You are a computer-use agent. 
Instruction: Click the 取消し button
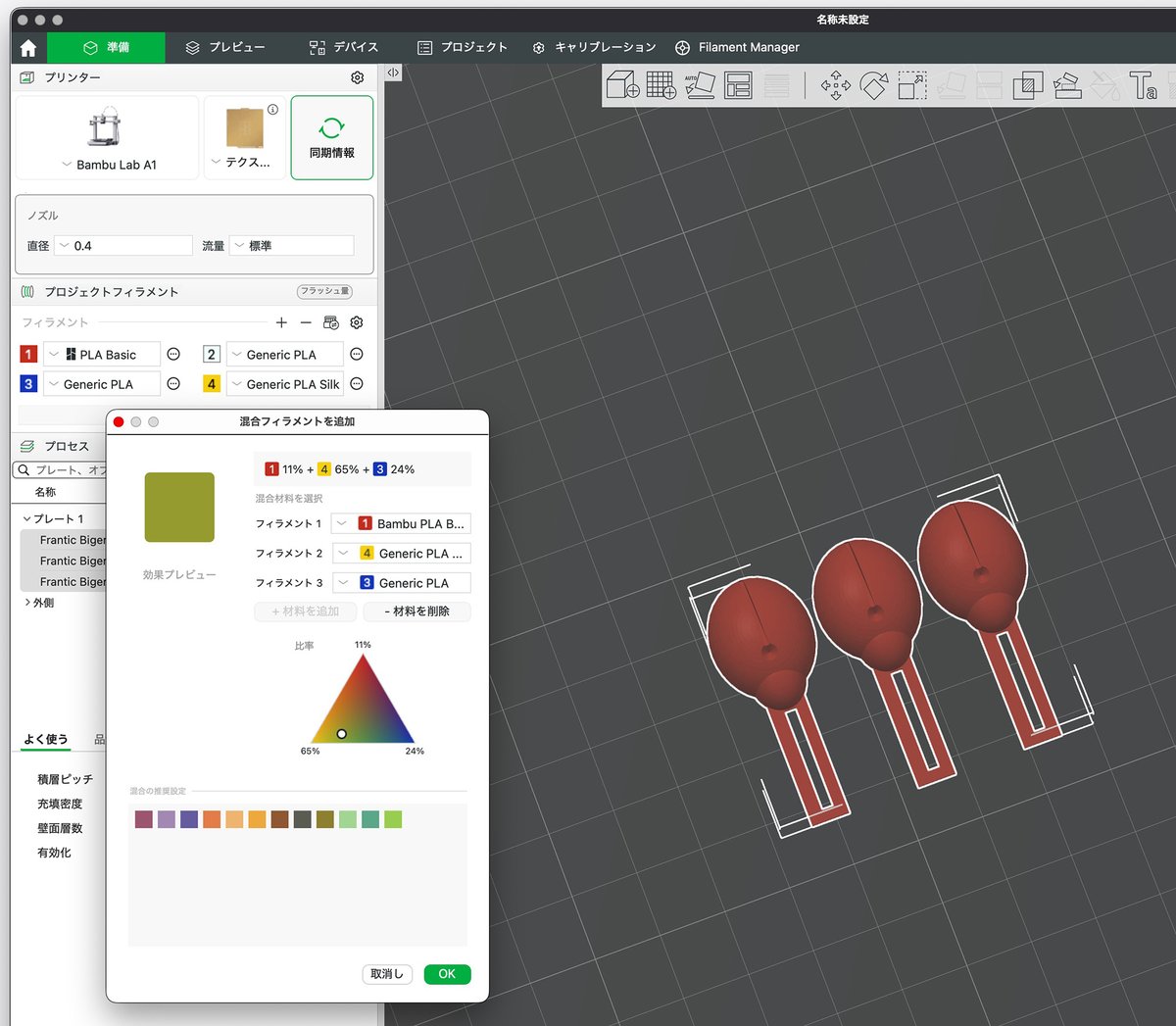pos(387,974)
